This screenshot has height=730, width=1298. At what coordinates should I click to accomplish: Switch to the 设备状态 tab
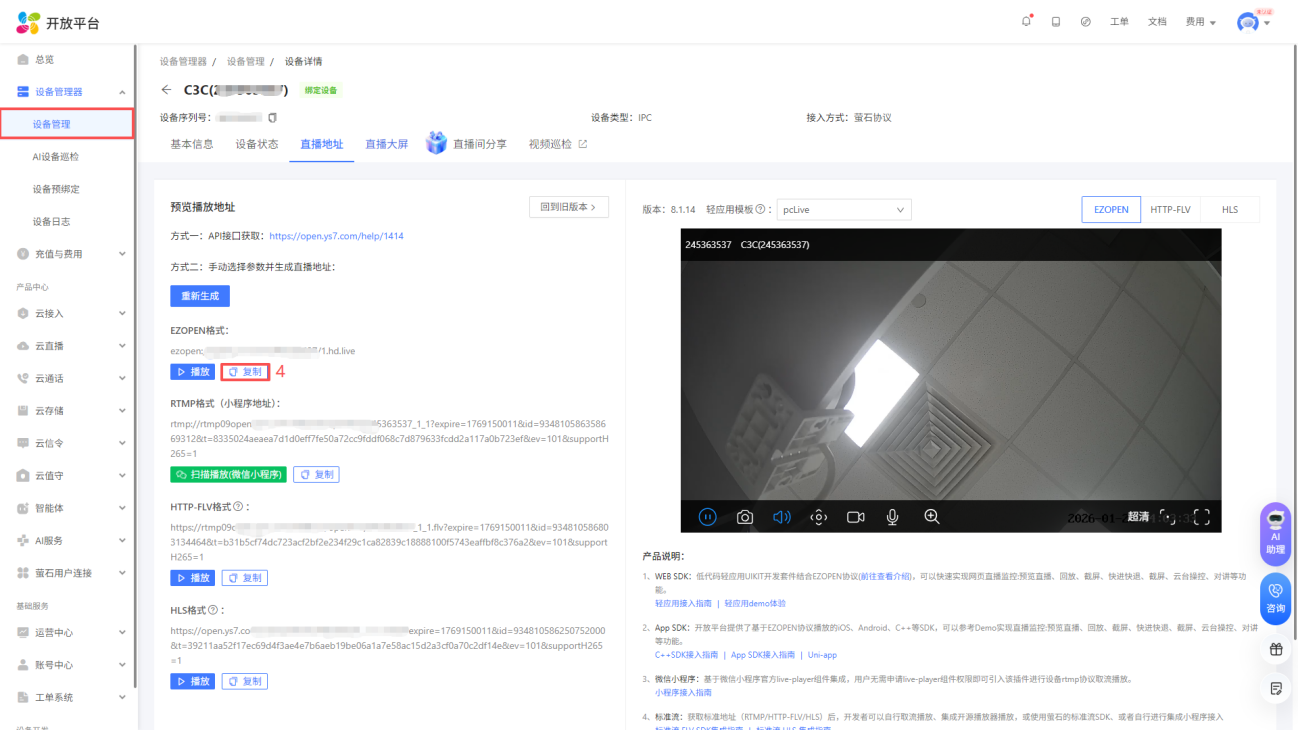pos(257,144)
